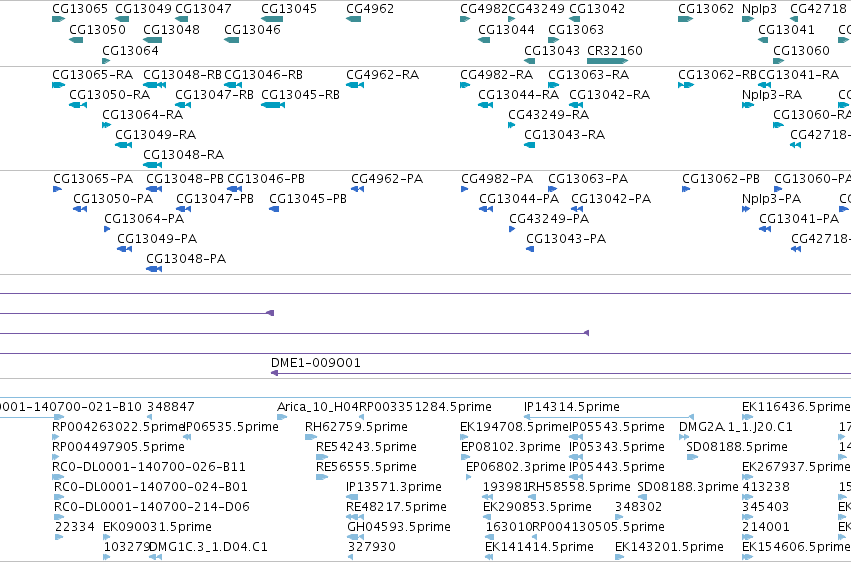Click the CG13060 gene label
The width and height of the screenshot is (851, 562).
tap(801, 50)
